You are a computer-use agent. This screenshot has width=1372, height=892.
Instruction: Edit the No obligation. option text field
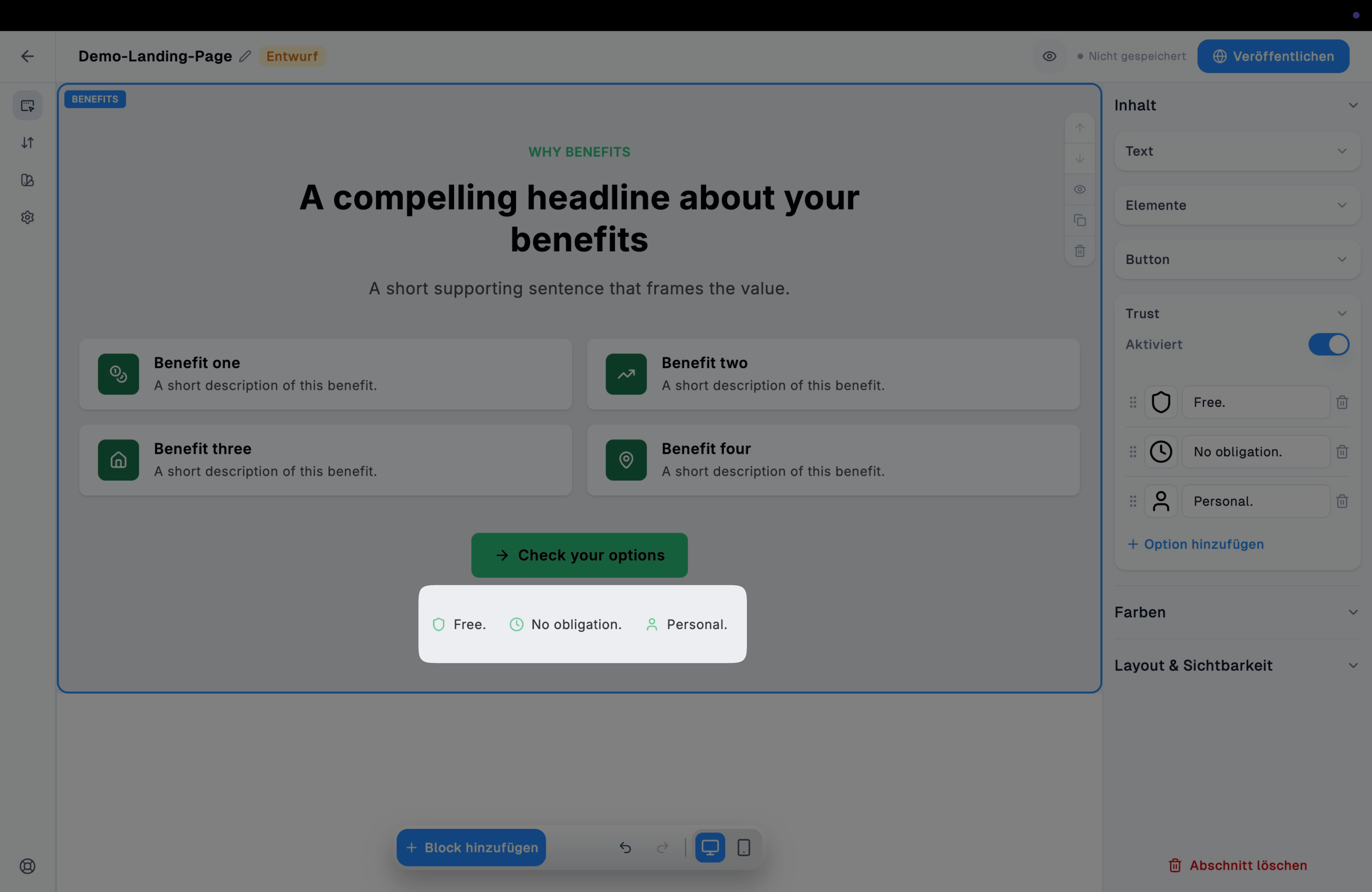1256,452
